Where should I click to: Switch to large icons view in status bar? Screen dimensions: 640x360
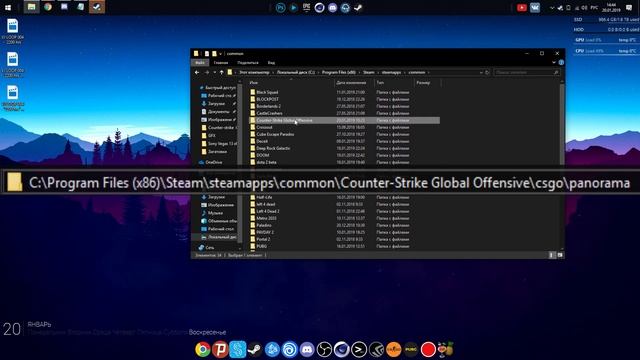pyautogui.click(x=560, y=255)
